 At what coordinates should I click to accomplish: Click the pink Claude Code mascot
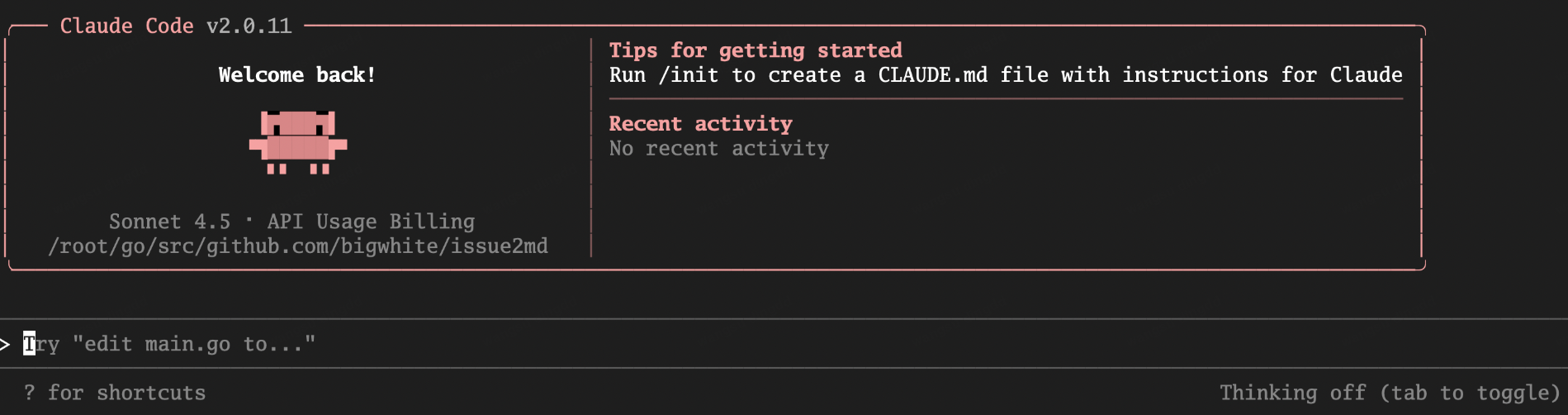(298, 142)
